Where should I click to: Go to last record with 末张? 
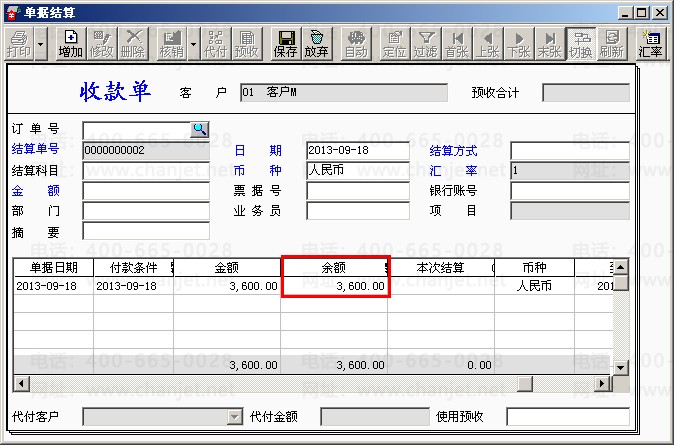coord(550,44)
